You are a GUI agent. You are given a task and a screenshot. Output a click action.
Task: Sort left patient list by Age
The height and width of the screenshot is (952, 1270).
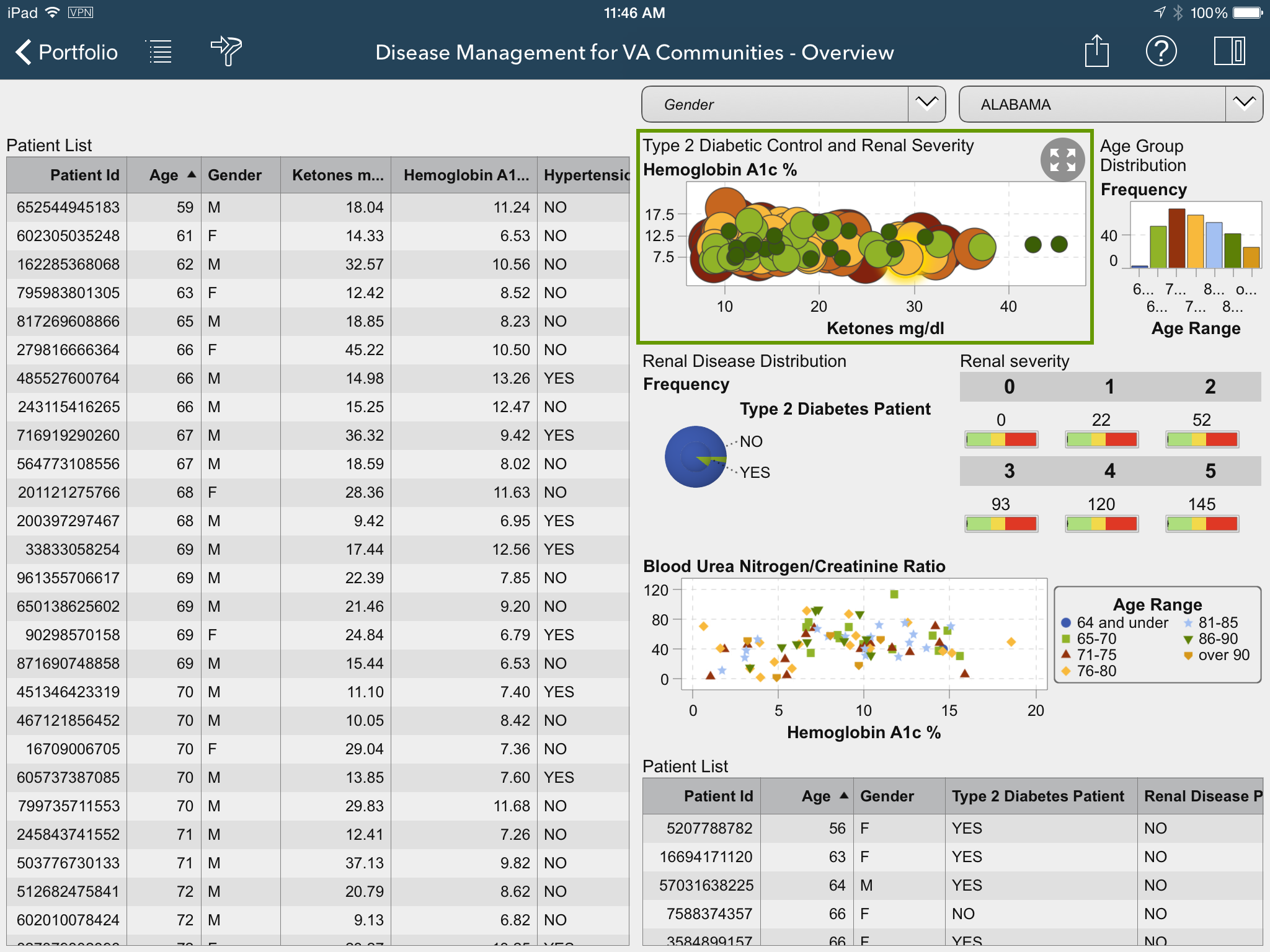coord(164,175)
